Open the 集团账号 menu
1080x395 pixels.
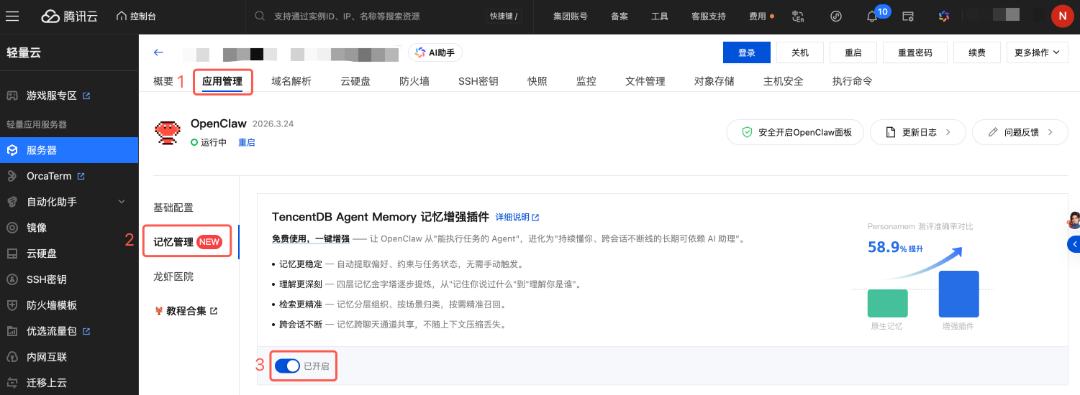click(x=570, y=16)
